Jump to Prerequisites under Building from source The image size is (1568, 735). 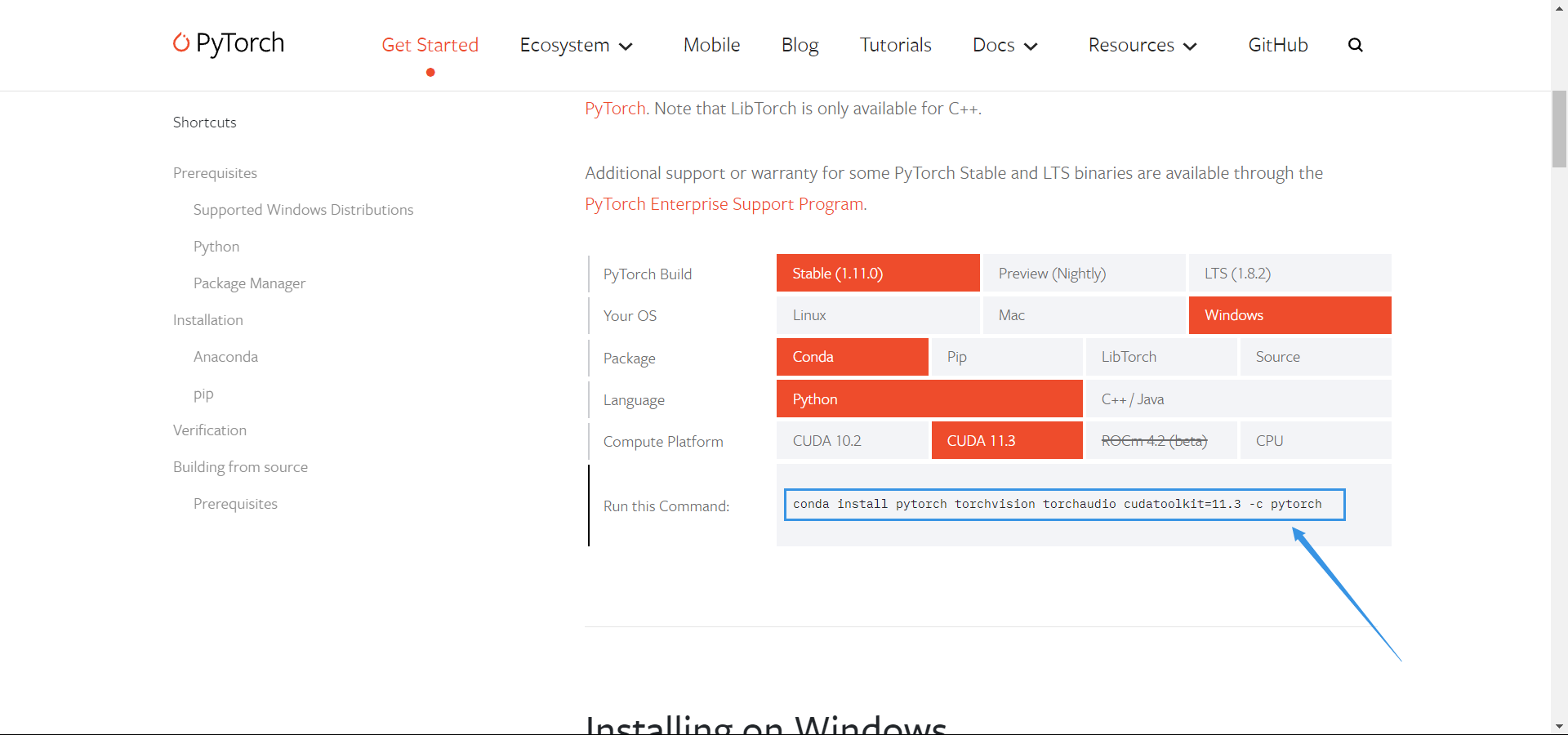click(235, 504)
